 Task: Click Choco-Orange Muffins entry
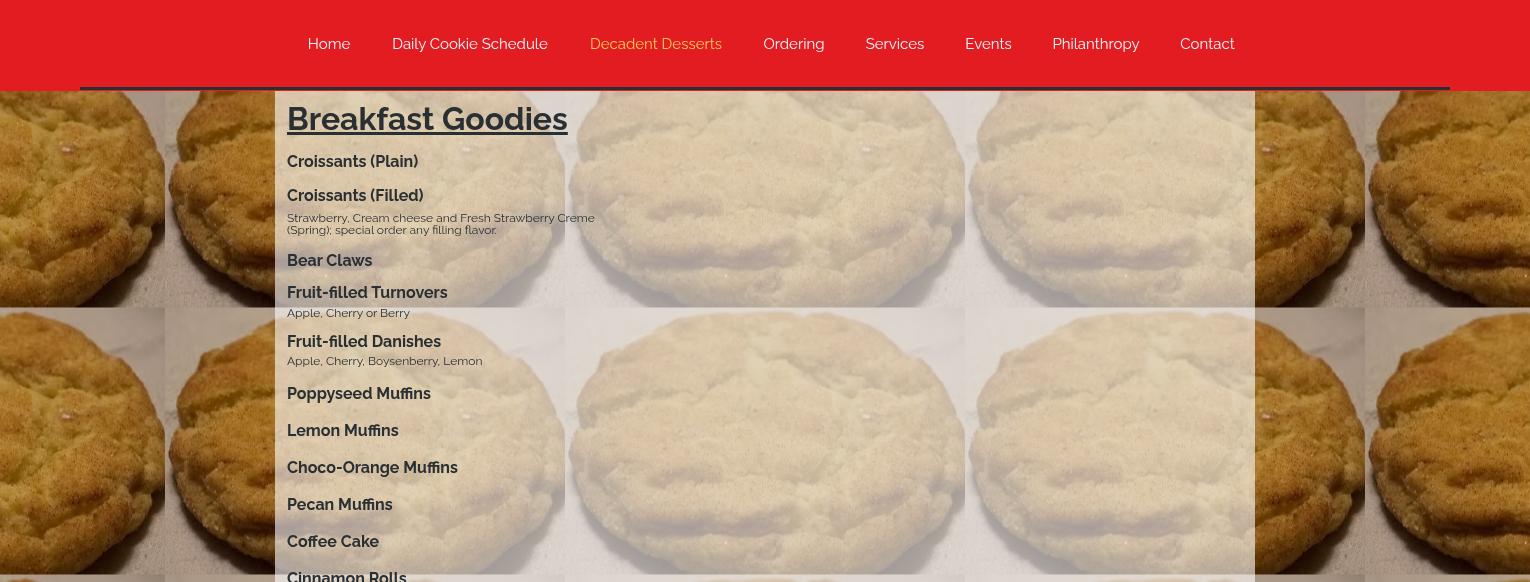(x=372, y=468)
